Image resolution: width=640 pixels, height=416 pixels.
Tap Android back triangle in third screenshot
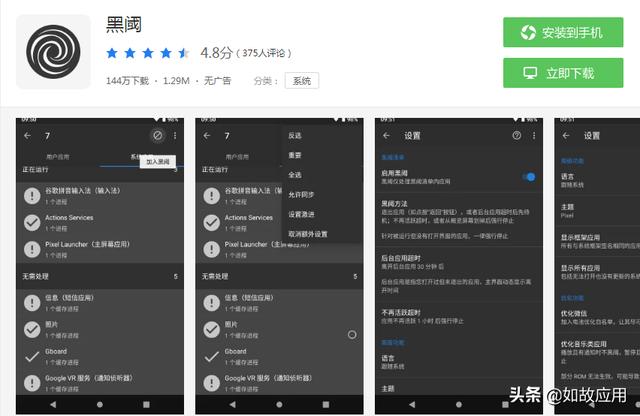(412, 405)
